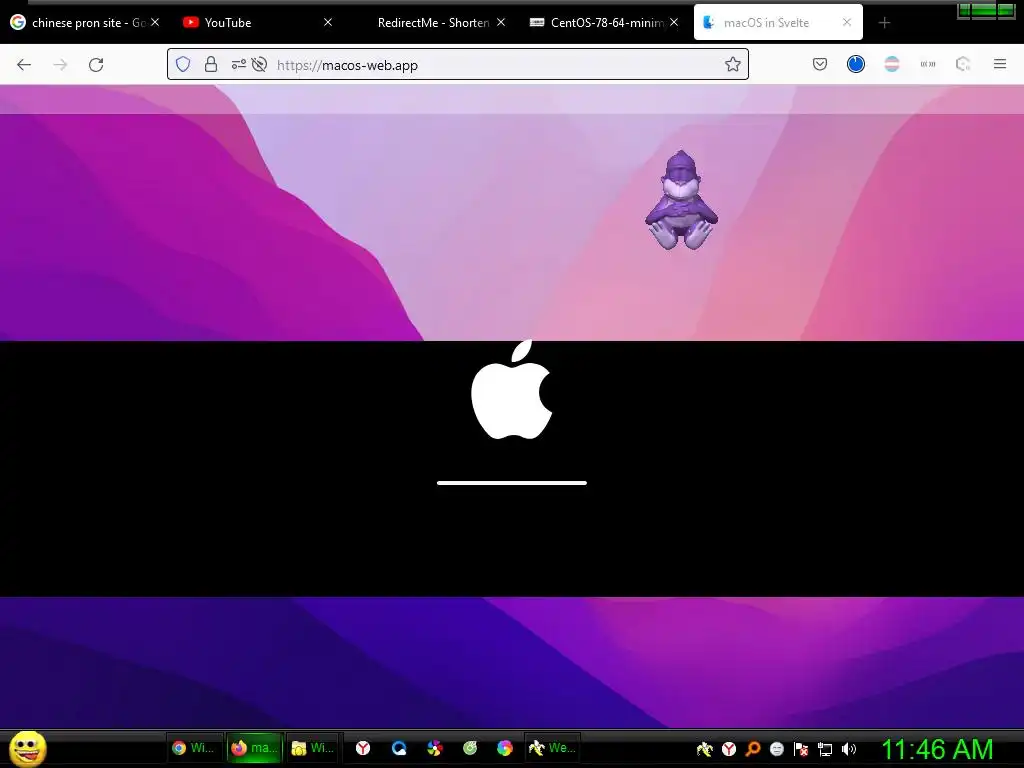The width and height of the screenshot is (1024, 768).
Task: Open the green circular taskbar icon
Action: point(470,748)
